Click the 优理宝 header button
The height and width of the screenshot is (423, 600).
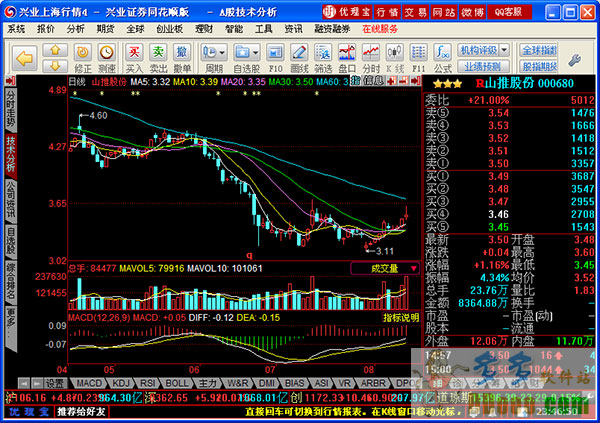[347, 12]
